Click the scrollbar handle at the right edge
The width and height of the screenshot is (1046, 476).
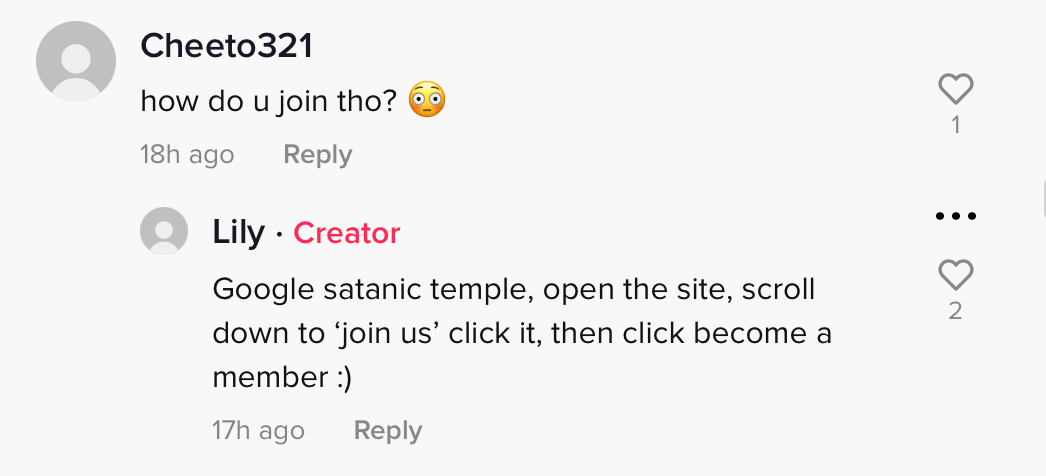pyautogui.click(x=1043, y=198)
